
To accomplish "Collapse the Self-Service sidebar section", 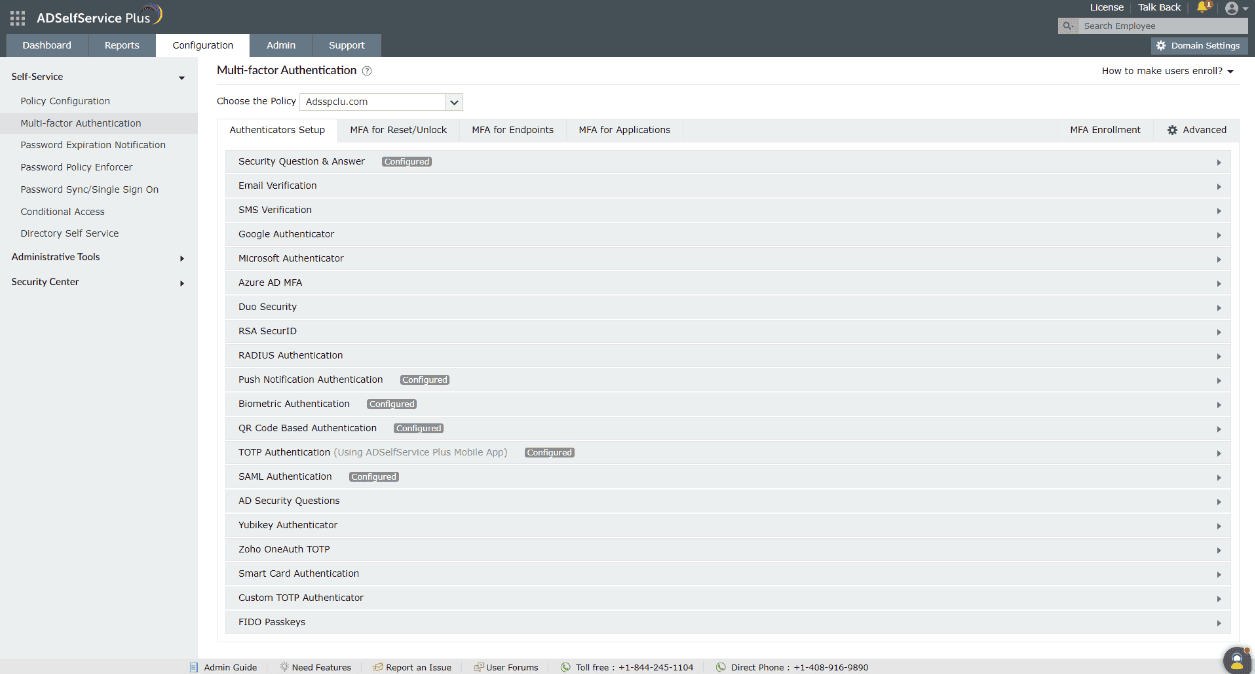I will point(180,77).
